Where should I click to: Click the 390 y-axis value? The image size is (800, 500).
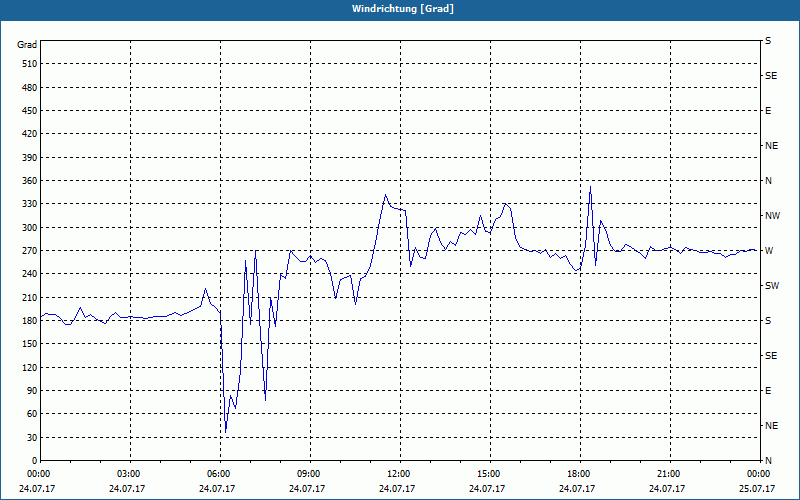click(x=30, y=158)
